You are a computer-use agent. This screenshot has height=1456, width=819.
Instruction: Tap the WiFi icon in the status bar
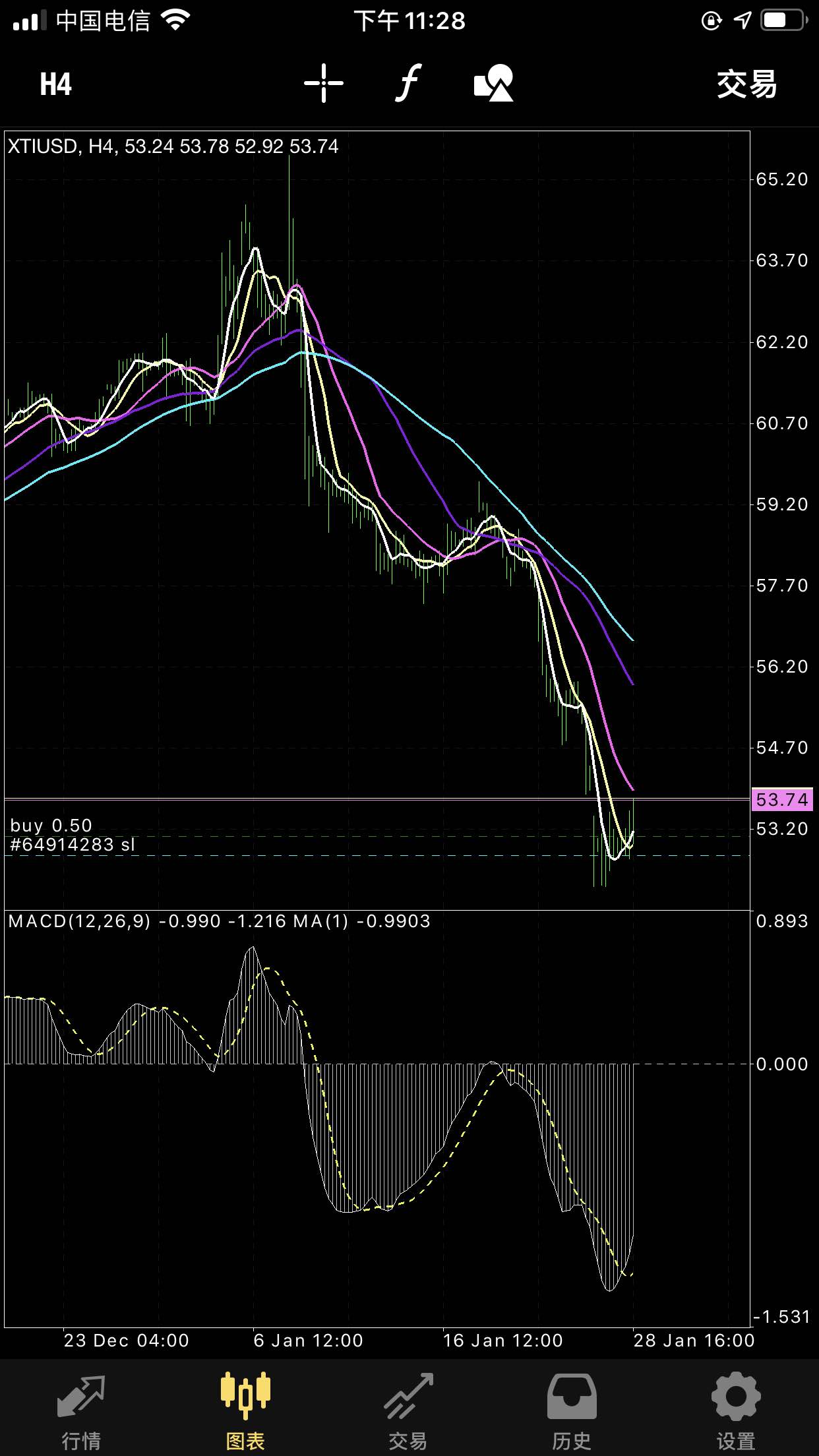pyautogui.click(x=175, y=20)
